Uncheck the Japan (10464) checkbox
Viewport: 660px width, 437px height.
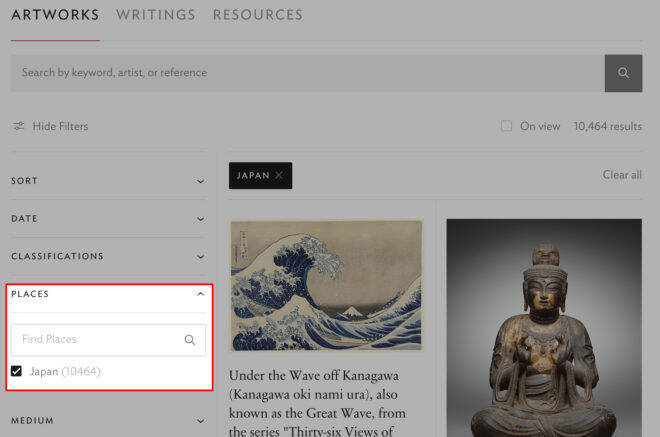tap(16, 371)
